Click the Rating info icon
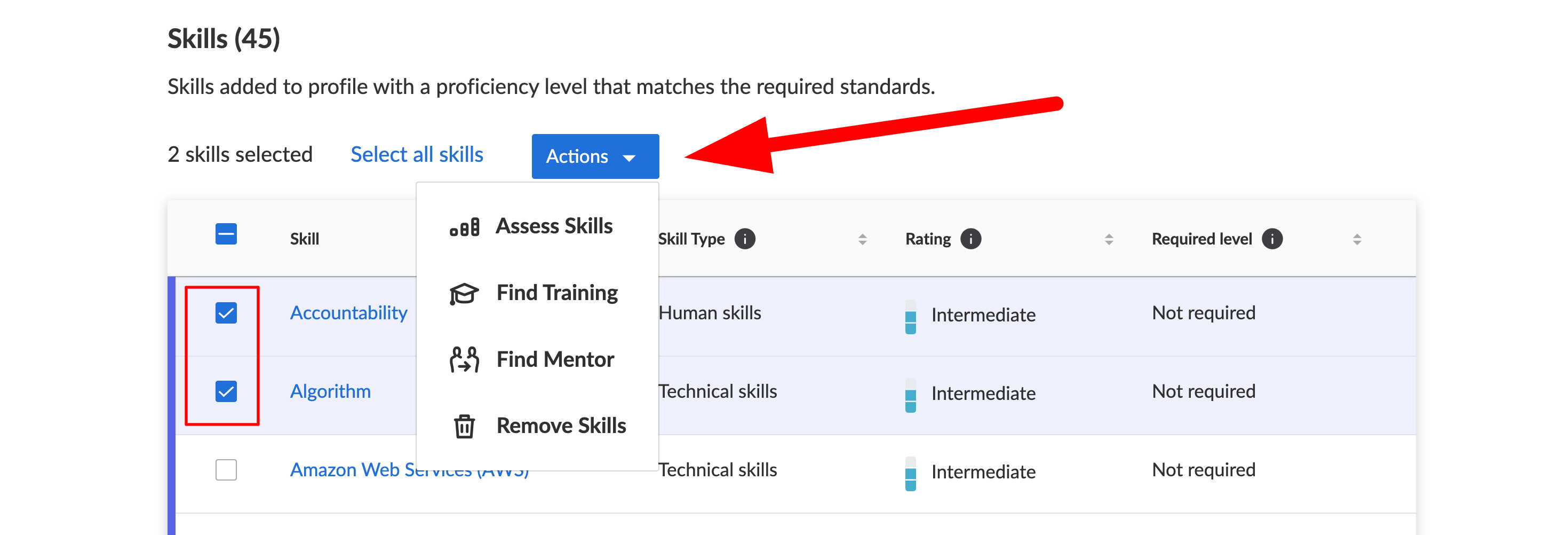 pyautogui.click(x=970, y=239)
